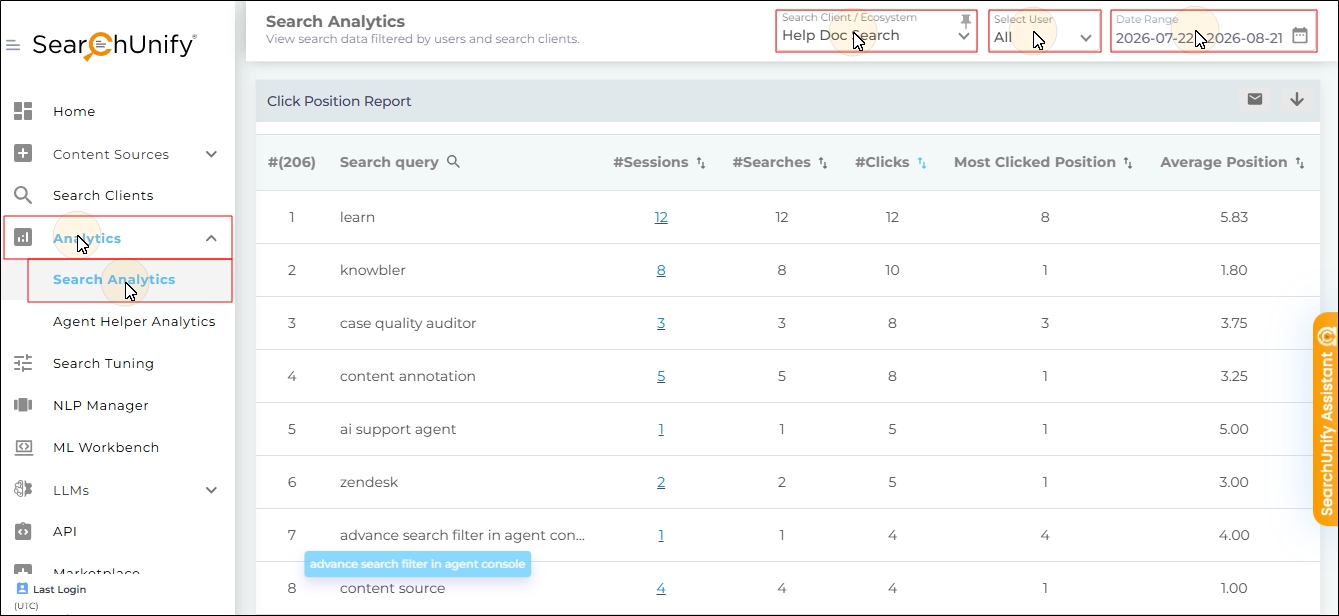This screenshot has width=1339, height=616.
Task: Click the Content Sources plus icon
Action: click(23, 154)
